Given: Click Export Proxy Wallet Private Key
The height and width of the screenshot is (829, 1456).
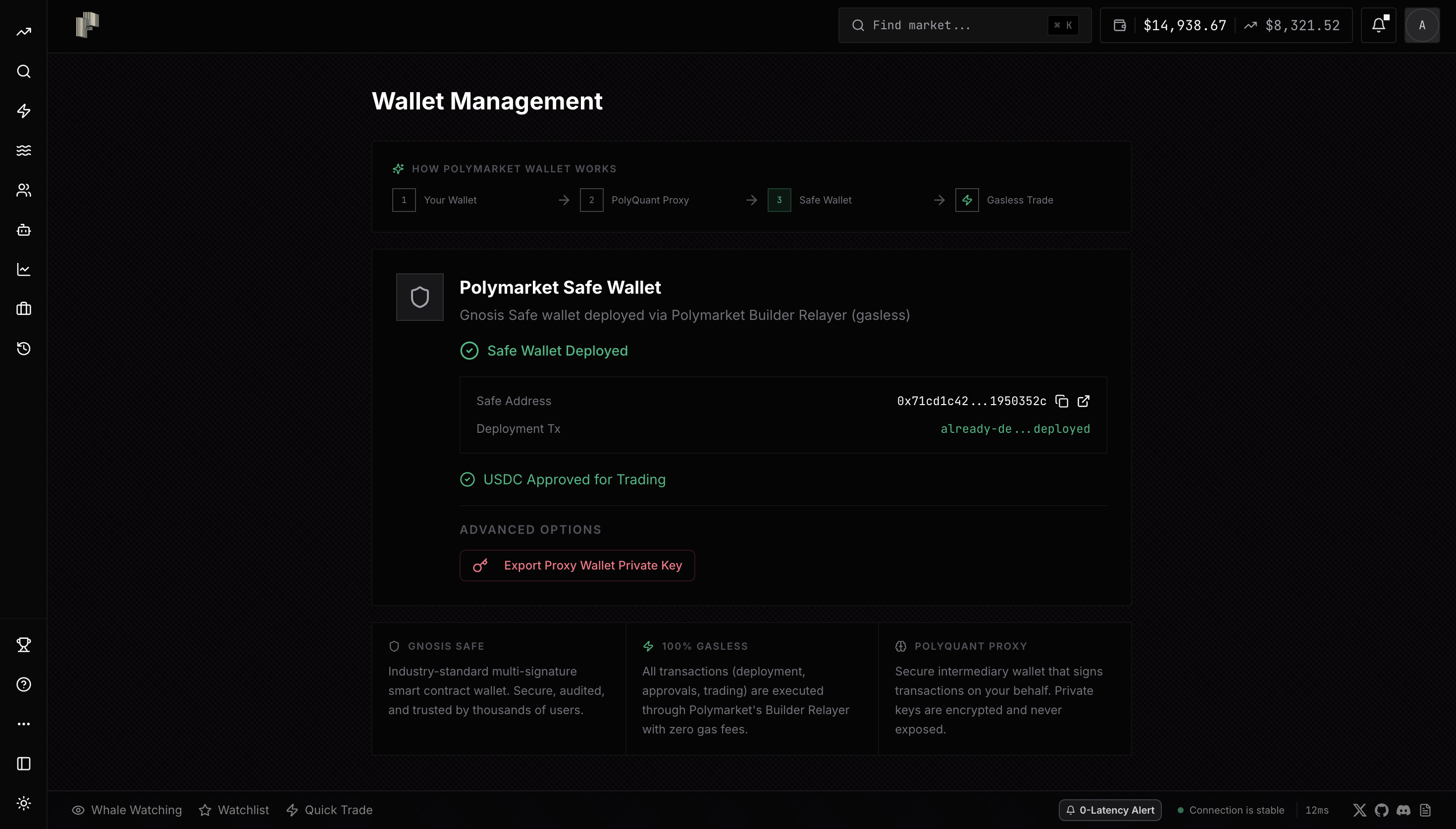Looking at the screenshot, I should pos(577,566).
